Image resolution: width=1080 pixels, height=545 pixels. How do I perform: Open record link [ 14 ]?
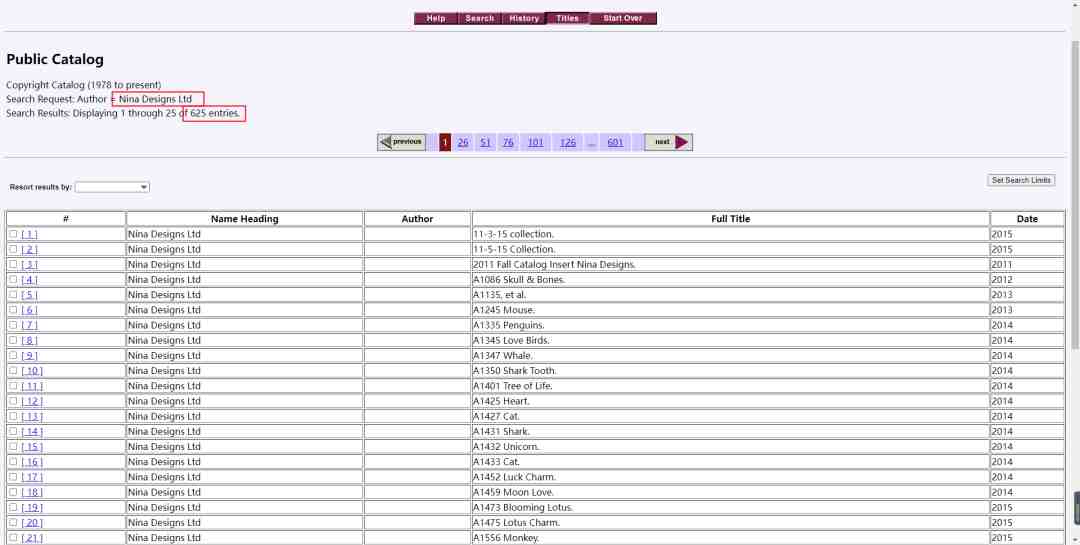point(32,431)
